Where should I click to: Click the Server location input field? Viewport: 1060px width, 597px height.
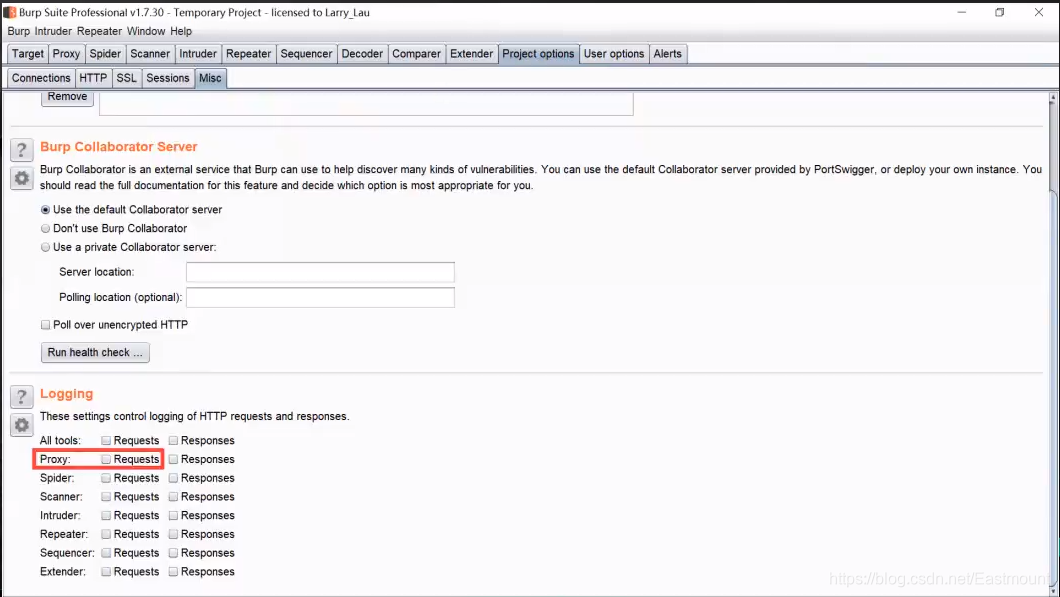pos(320,272)
